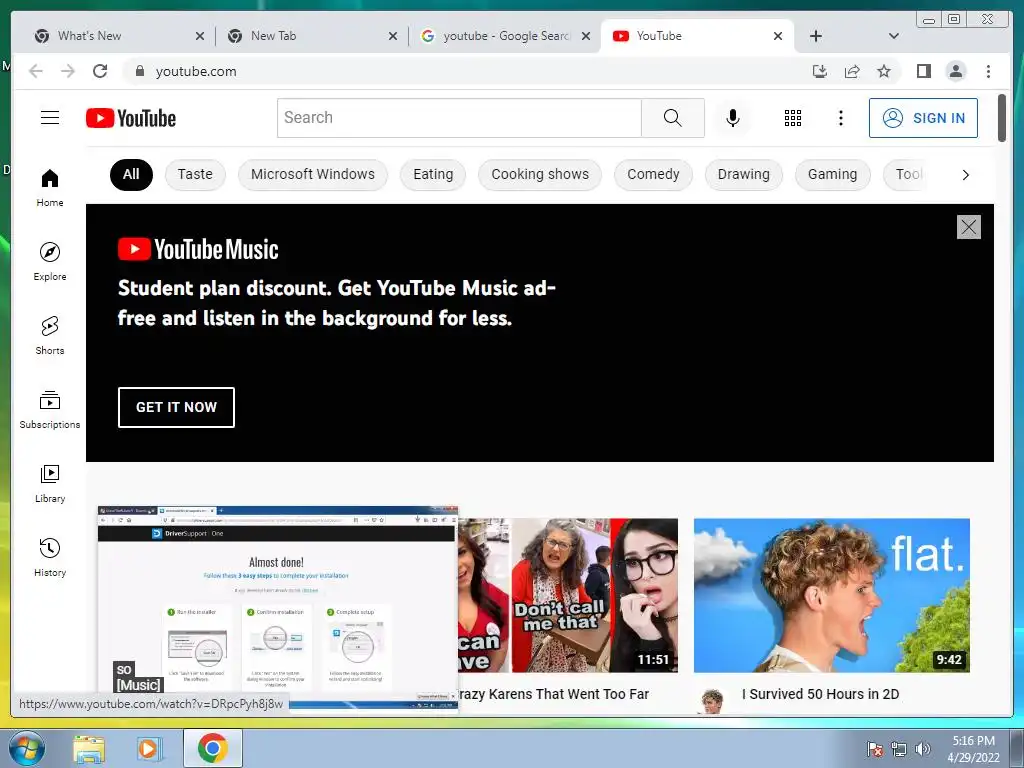Image resolution: width=1024 pixels, height=768 pixels.
Task: Open Chrome profile avatar
Action: 955,71
